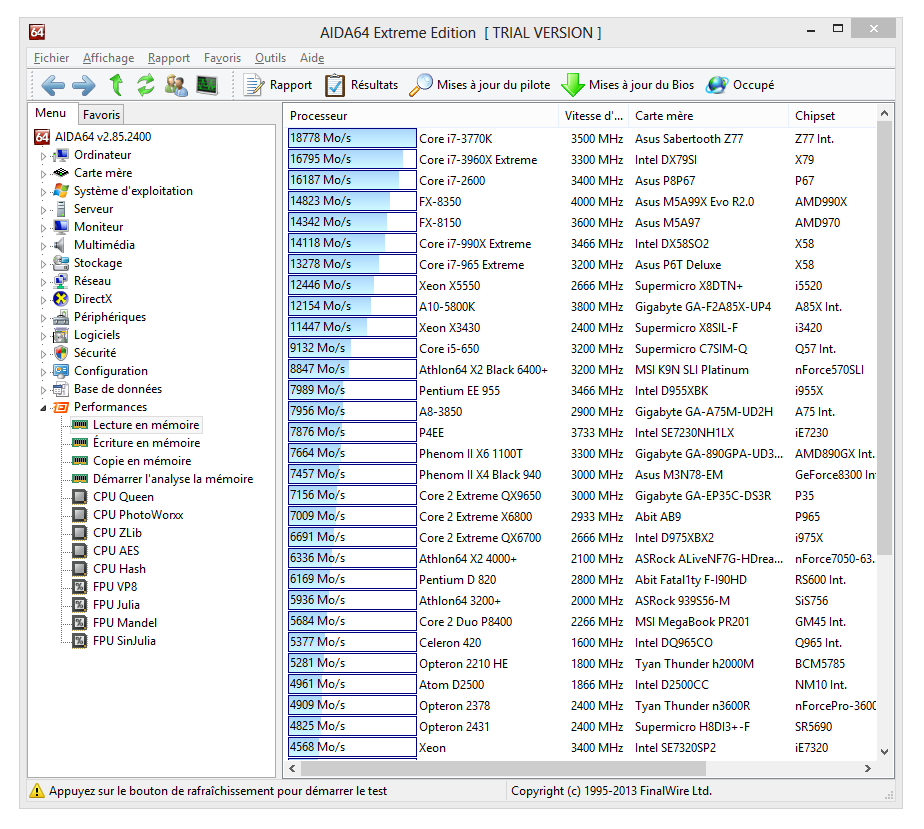The width and height of the screenshot is (924, 829).
Task: Open the Rapport toolbar button
Action: 278,85
